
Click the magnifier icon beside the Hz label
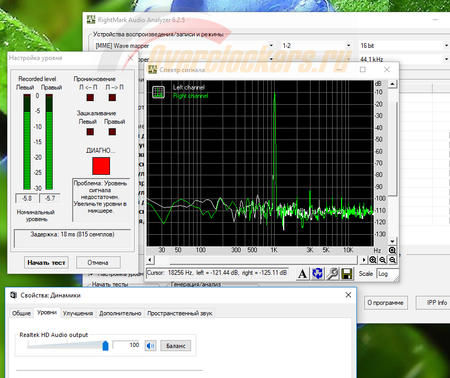(392, 250)
